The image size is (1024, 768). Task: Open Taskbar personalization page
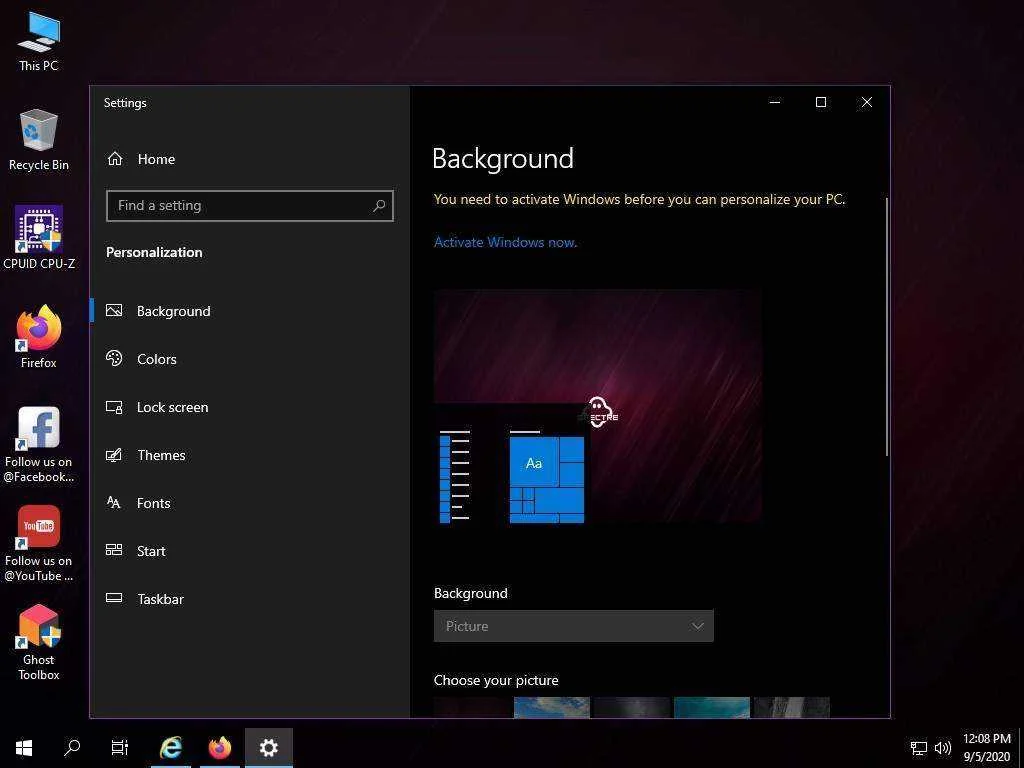[x=249, y=598]
